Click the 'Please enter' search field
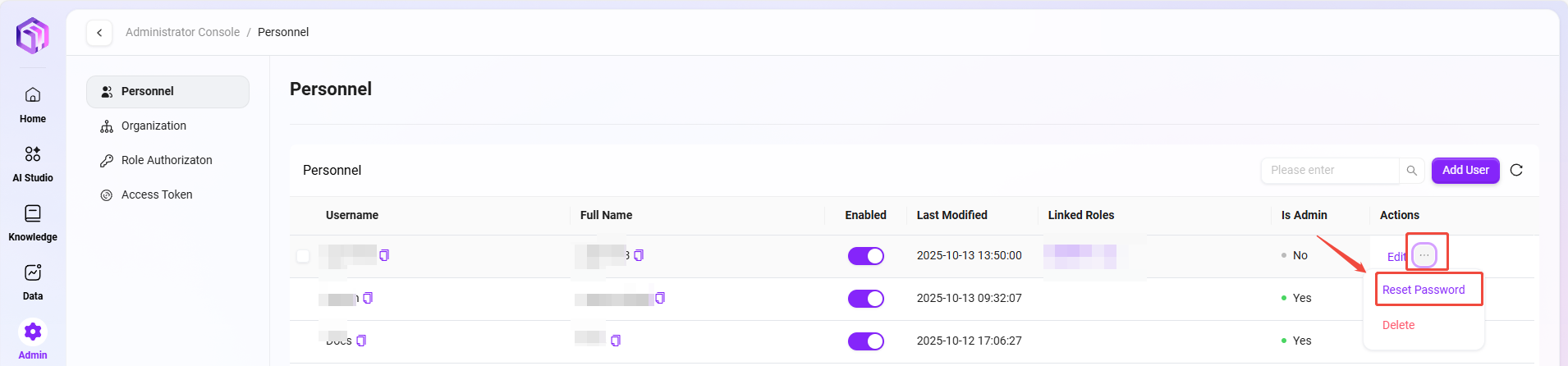The height and width of the screenshot is (366, 1568). click(1330, 170)
